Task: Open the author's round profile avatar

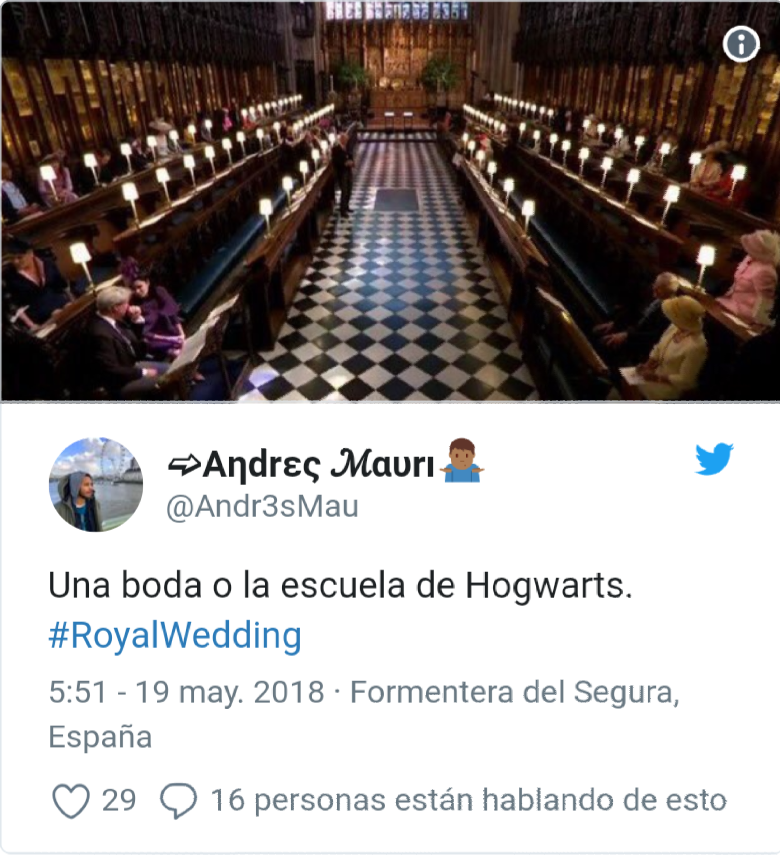Action: tap(96, 484)
